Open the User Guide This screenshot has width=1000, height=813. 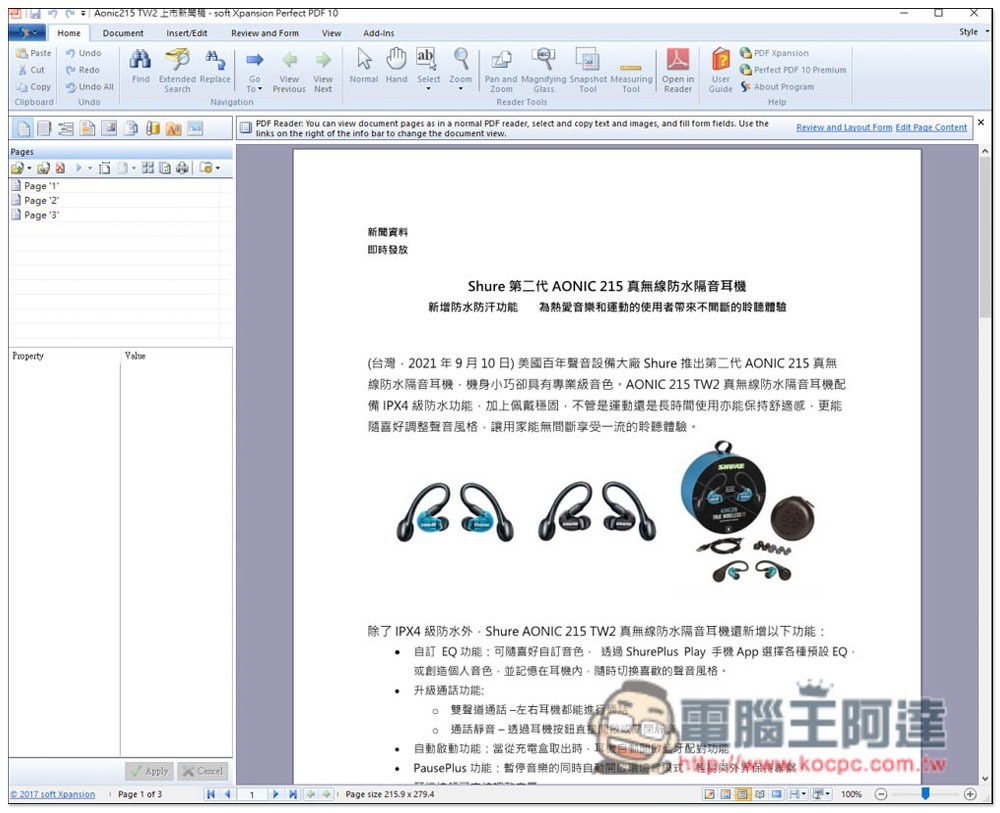click(x=721, y=70)
